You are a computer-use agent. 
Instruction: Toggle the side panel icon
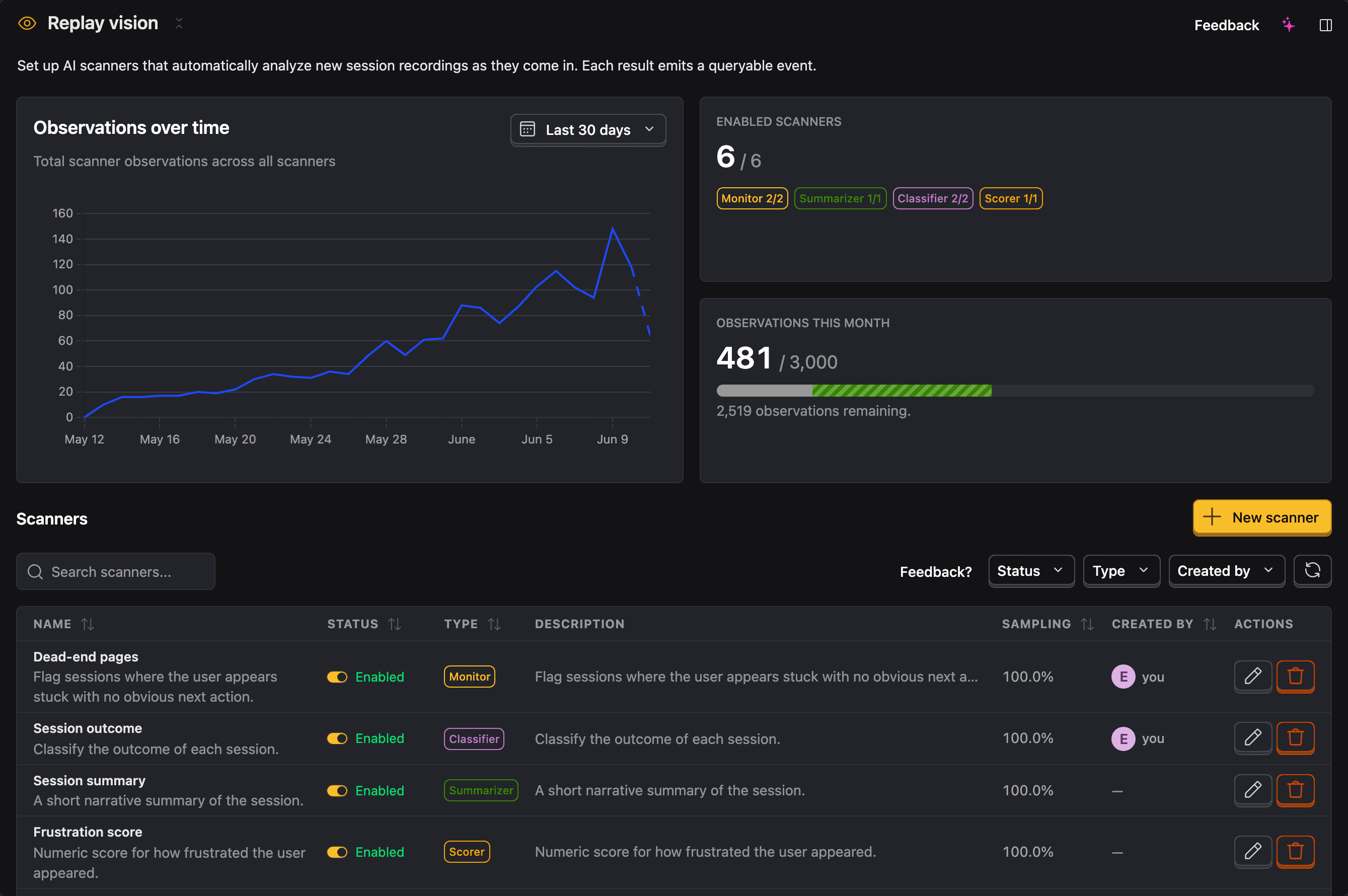point(1326,25)
